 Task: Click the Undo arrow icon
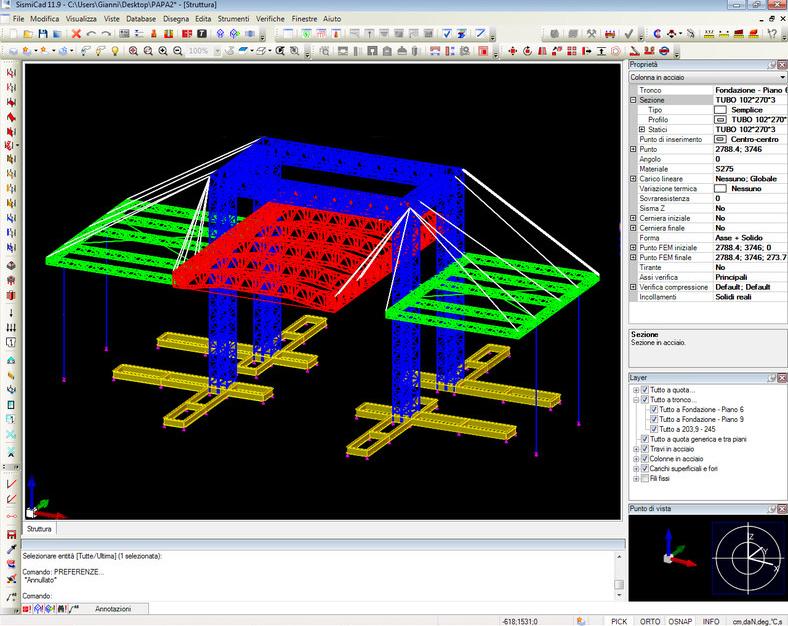point(91,34)
